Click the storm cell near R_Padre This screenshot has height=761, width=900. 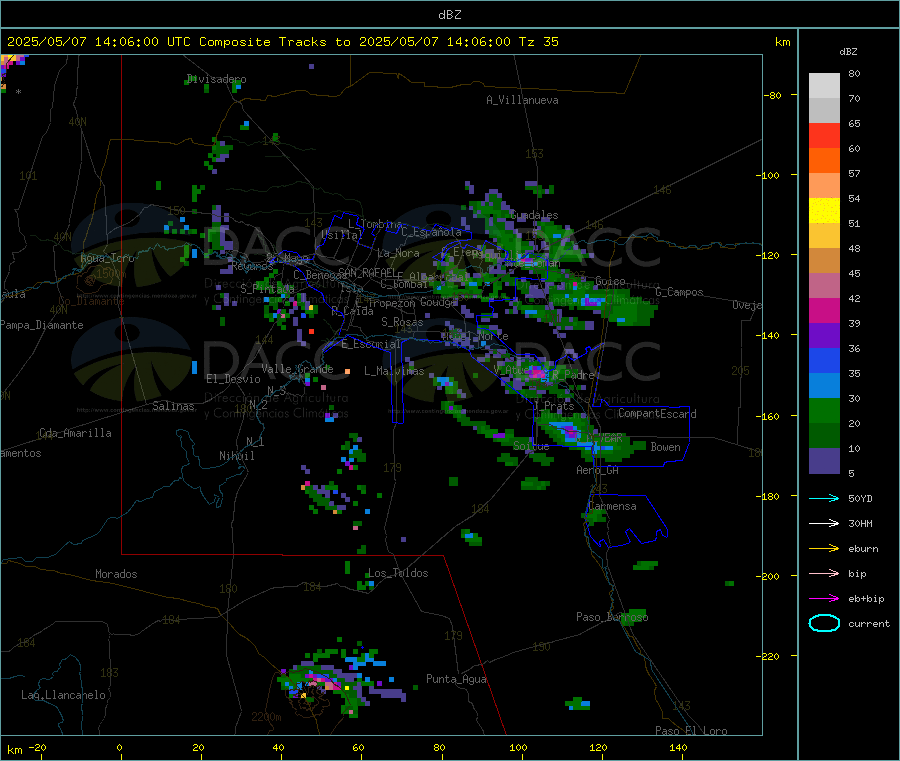coord(537,373)
